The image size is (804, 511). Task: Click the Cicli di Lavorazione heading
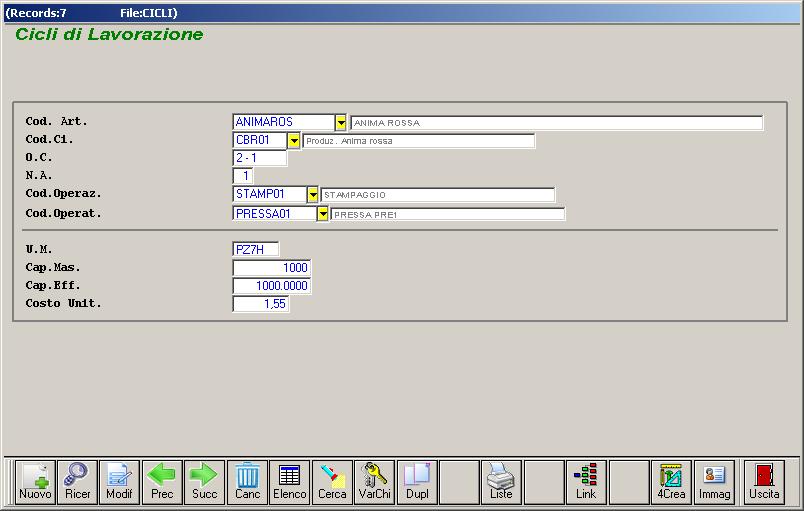(109, 34)
